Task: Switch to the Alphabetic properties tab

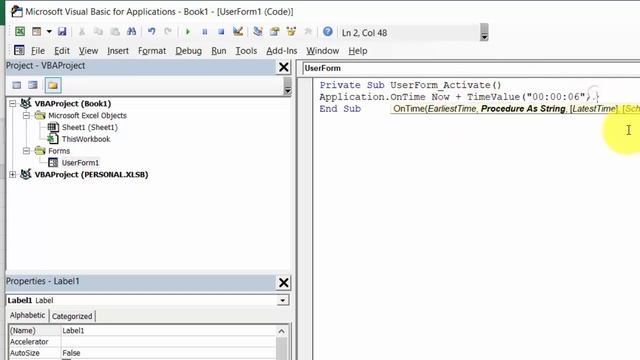Action: [27, 316]
